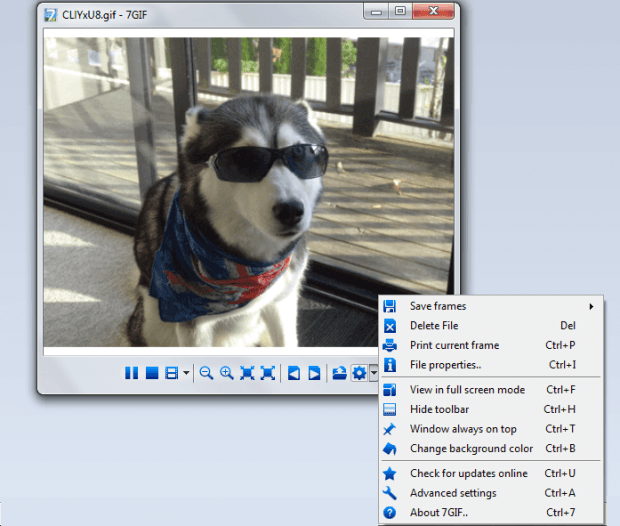The width and height of the screenshot is (620, 526).
Task: Click the CLIYxU8.gif - 7GIF title text
Action: click(x=104, y=15)
